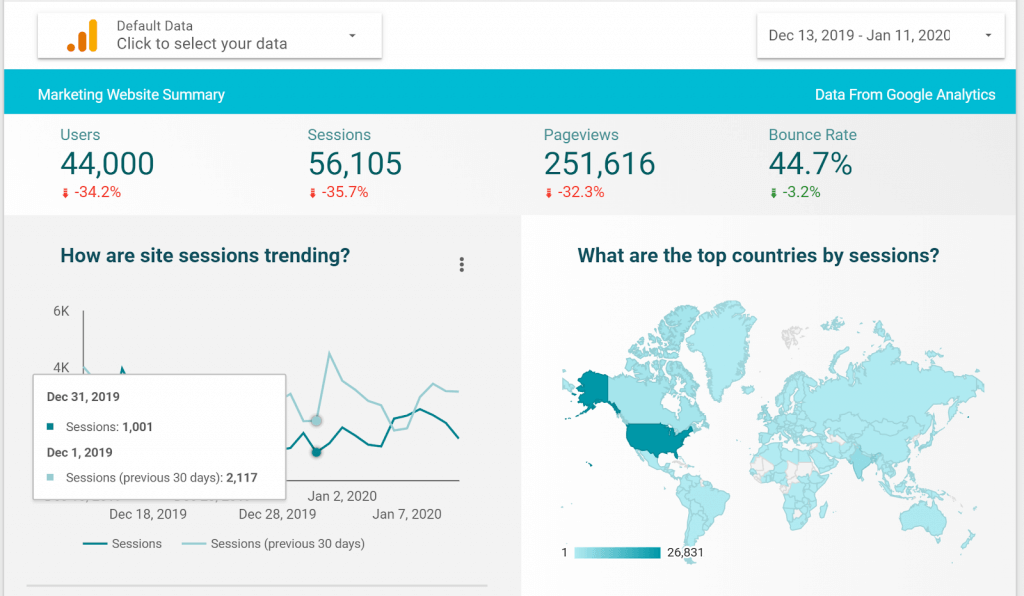Click the Dec 31 data point on the chart

(315, 452)
